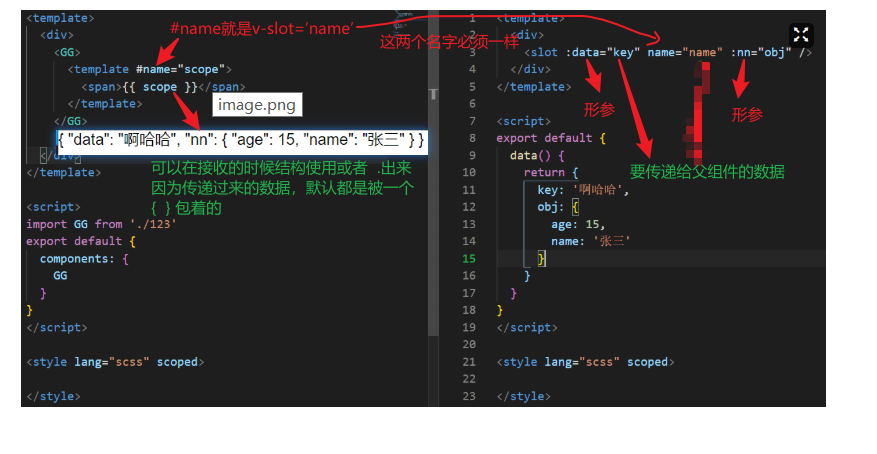Click the name: '张三' line
877x454 pixels.
[x=591, y=242]
